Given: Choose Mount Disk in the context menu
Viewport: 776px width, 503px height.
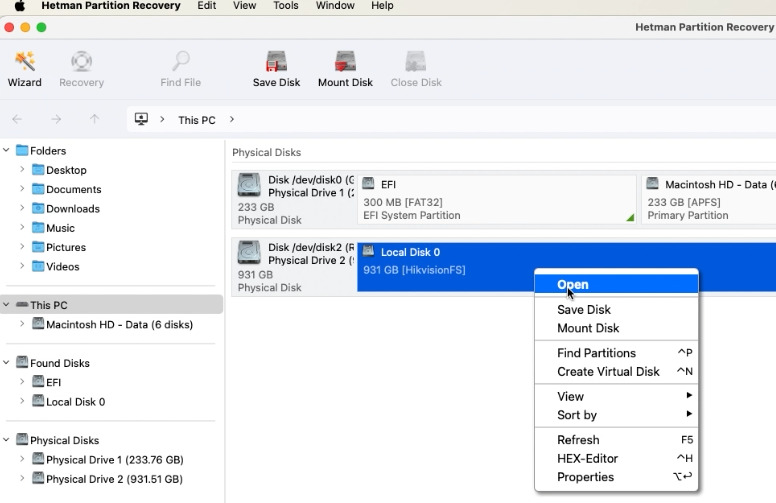Looking at the screenshot, I should [616, 328].
